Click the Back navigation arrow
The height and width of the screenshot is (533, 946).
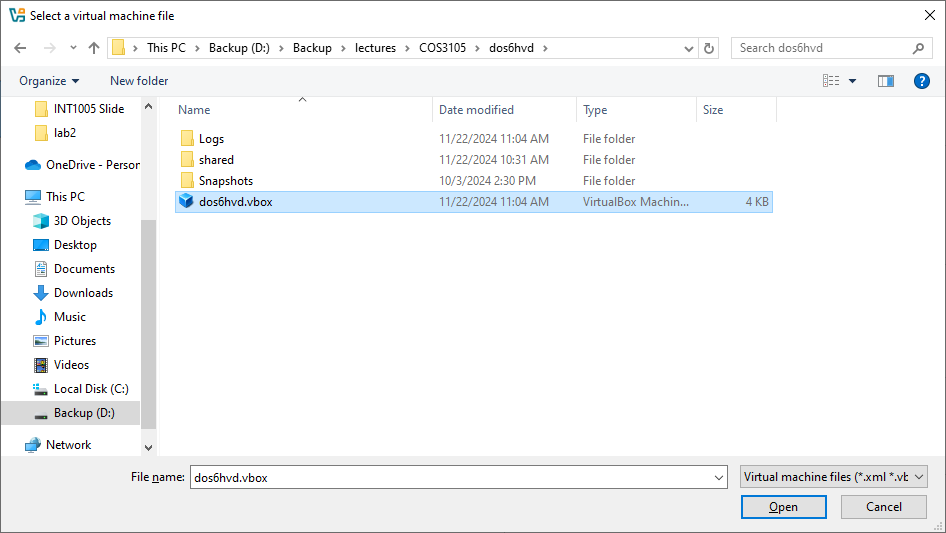coord(20,48)
